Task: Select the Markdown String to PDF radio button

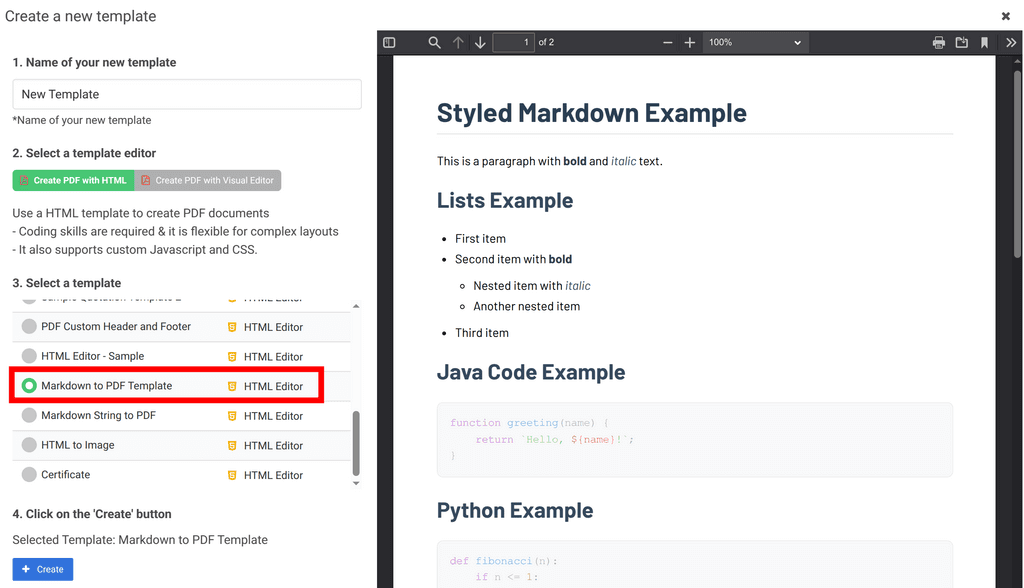Action: tap(29, 416)
